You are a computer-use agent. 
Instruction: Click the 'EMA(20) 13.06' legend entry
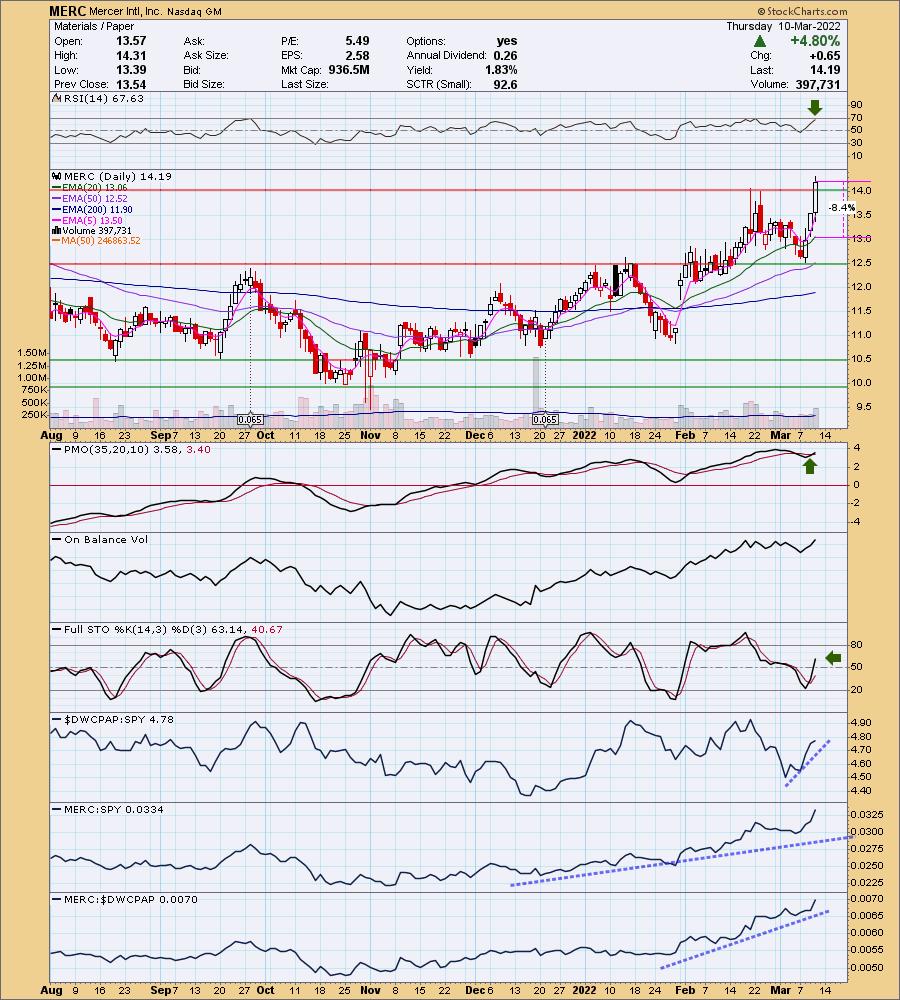click(94, 188)
